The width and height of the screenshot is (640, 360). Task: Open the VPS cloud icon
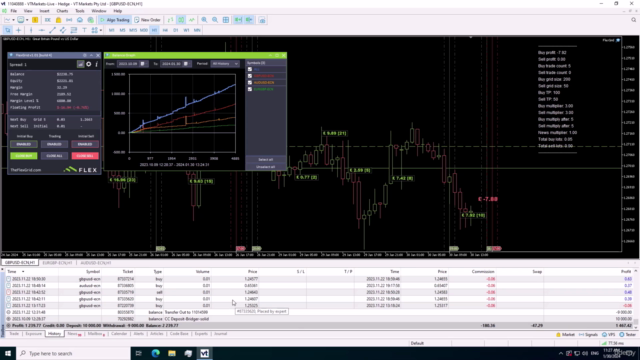tap(80, 20)
